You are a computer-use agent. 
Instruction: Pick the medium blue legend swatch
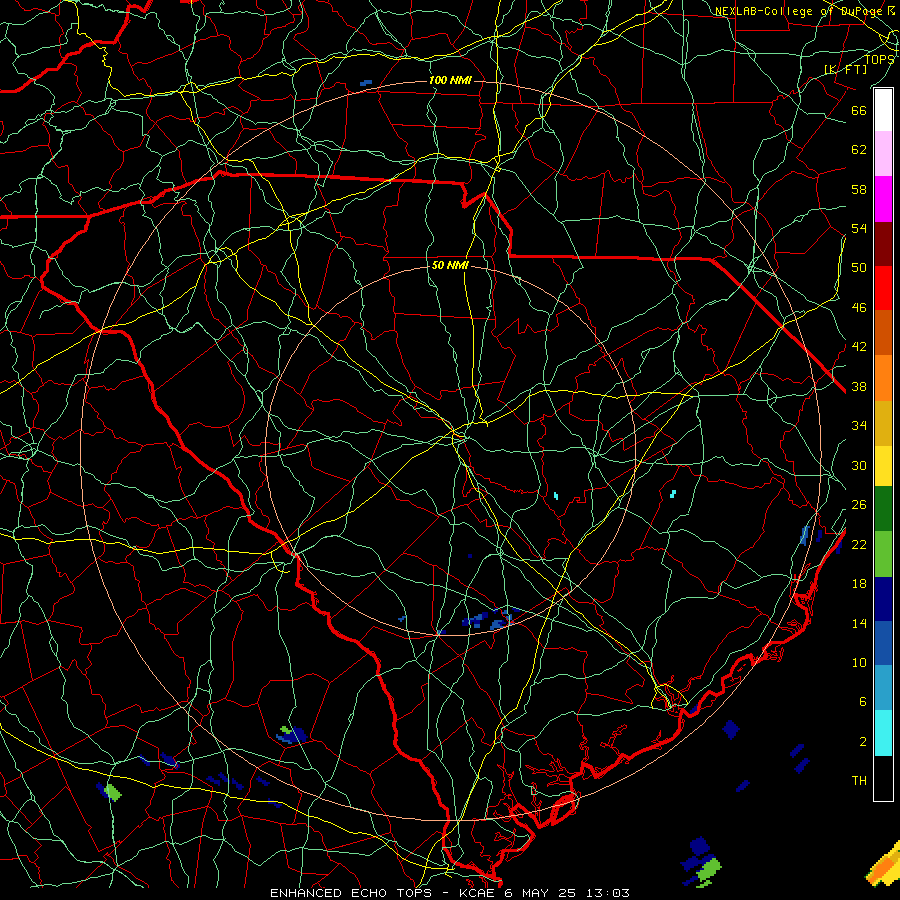[883, 643]
